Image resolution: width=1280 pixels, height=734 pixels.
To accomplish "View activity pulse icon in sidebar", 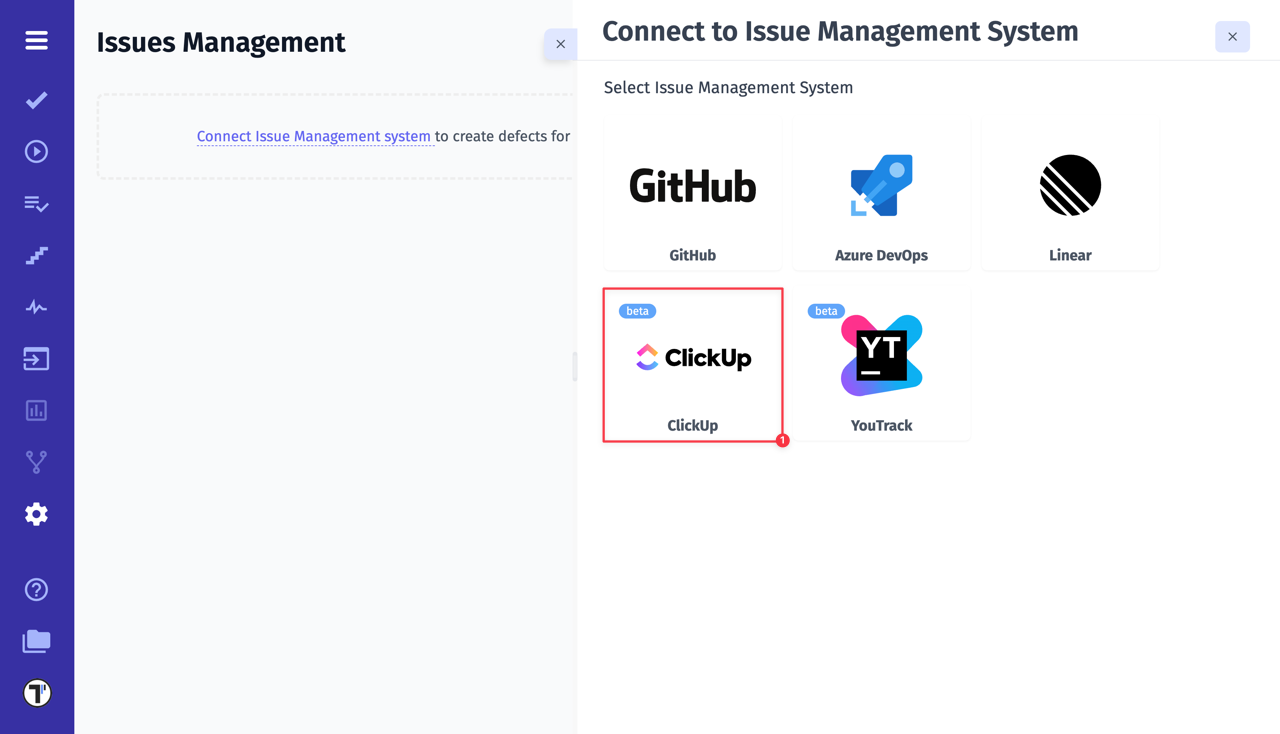I will [36, 307].
